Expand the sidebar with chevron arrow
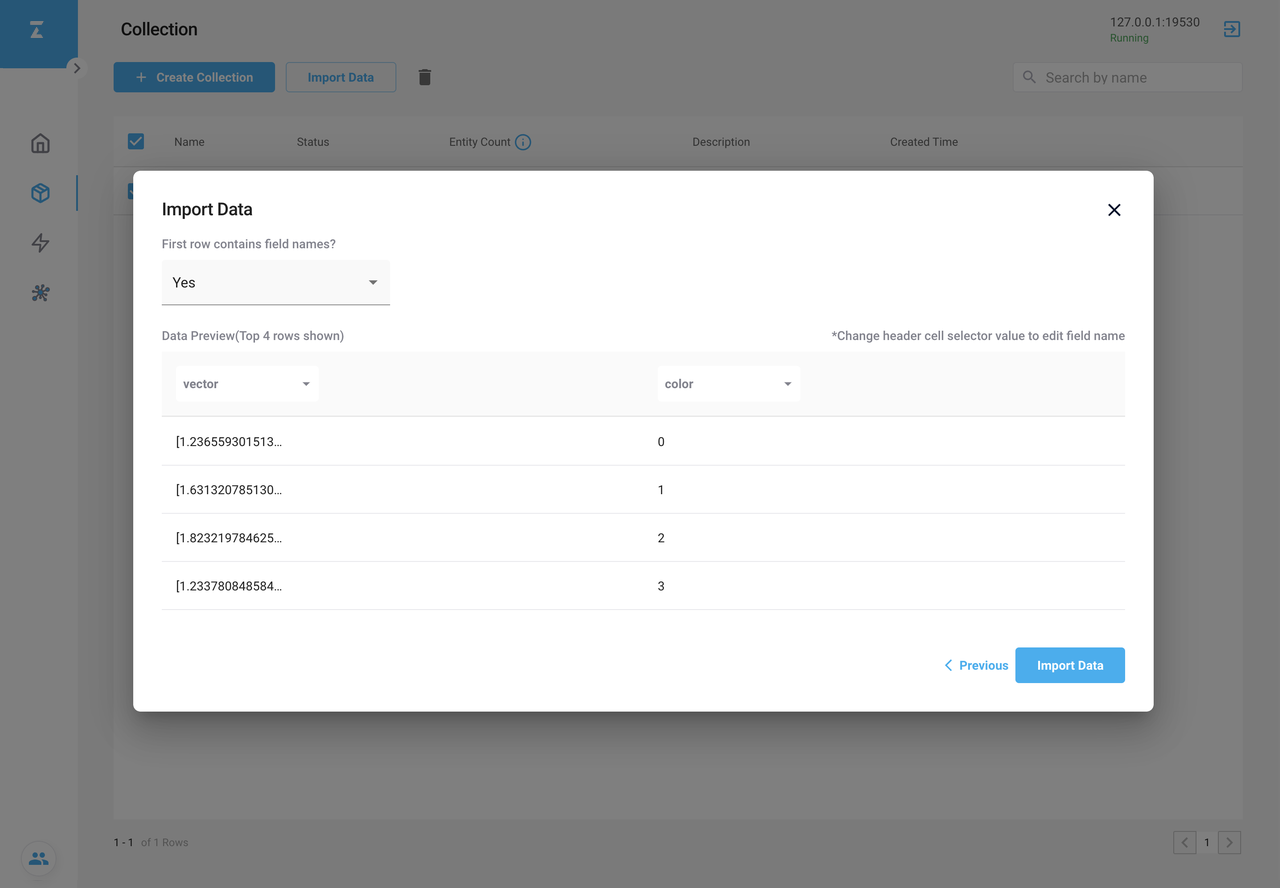 pos(77,68)
